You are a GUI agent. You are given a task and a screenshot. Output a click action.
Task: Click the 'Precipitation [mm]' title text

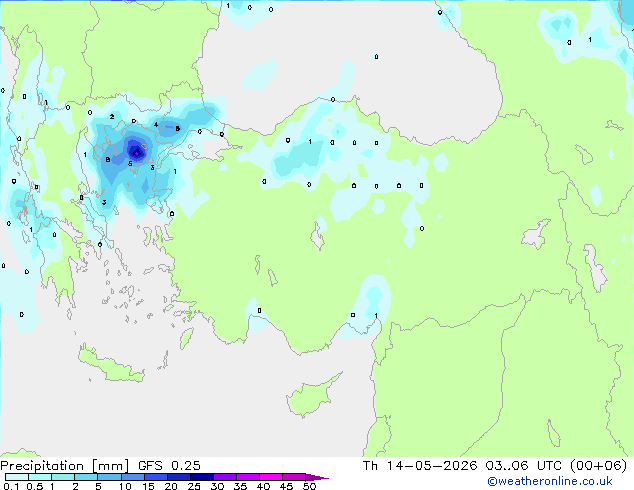pyautogui.click(x=64, y=466)
